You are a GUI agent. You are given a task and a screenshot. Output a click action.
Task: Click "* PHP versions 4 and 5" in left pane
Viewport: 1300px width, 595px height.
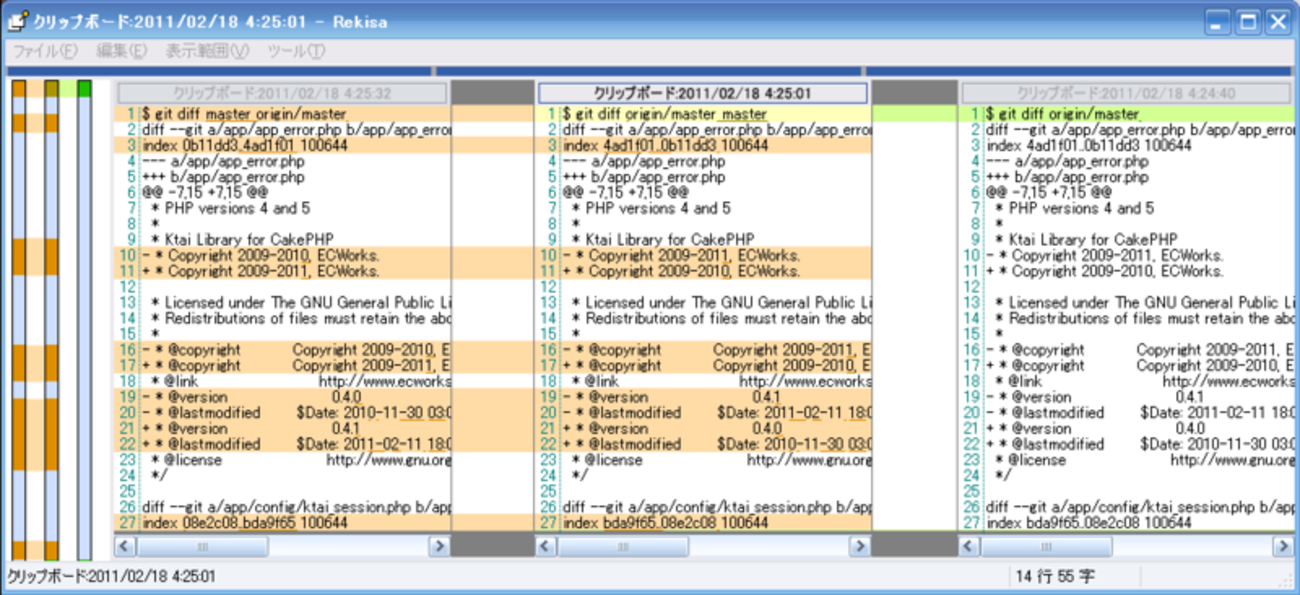pyautogui.click(x=230, y=208)
